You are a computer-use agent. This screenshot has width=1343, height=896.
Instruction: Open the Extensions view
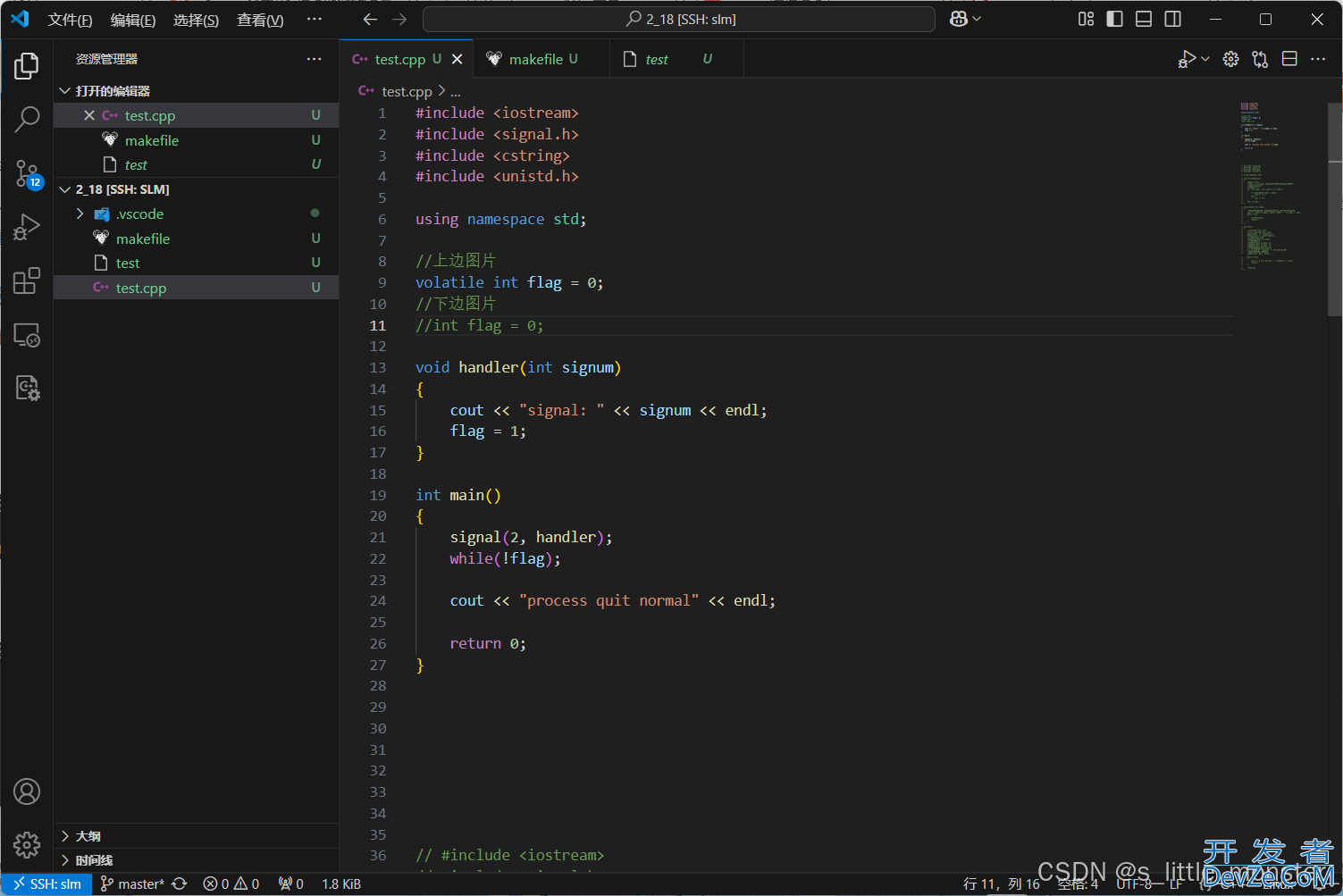coord(27,281)
